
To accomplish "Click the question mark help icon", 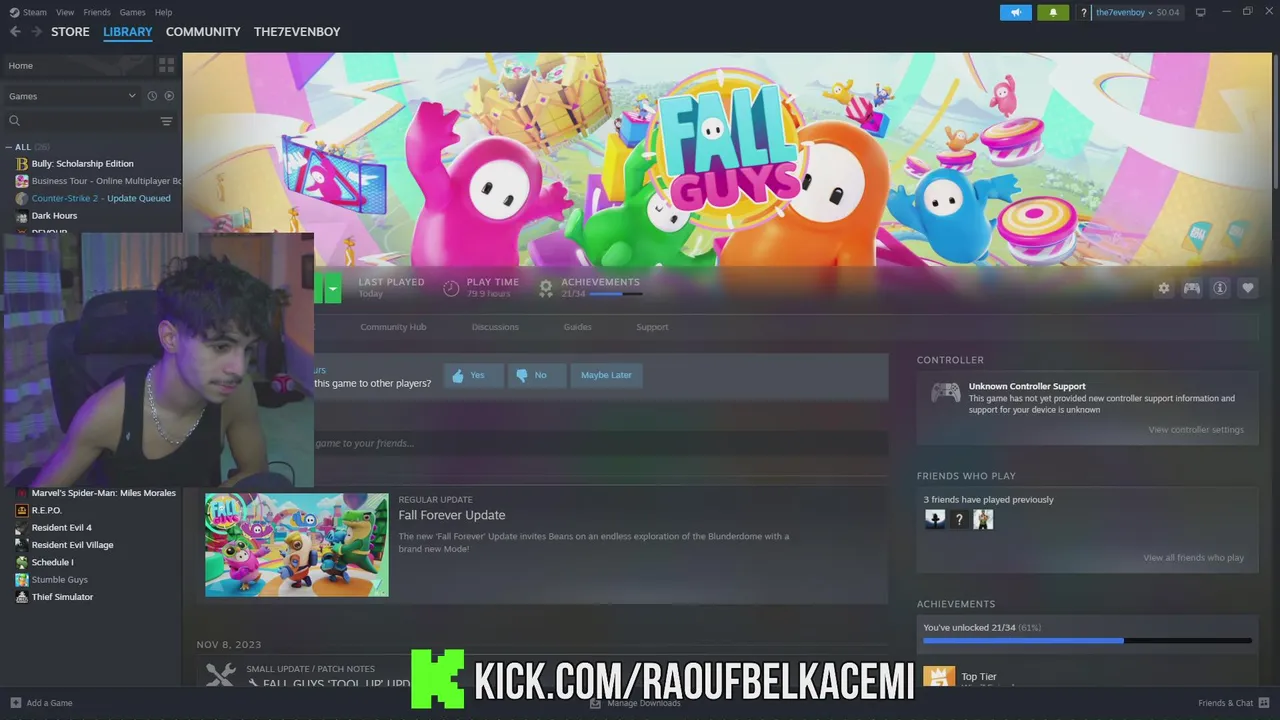I will pos(1084,12).
